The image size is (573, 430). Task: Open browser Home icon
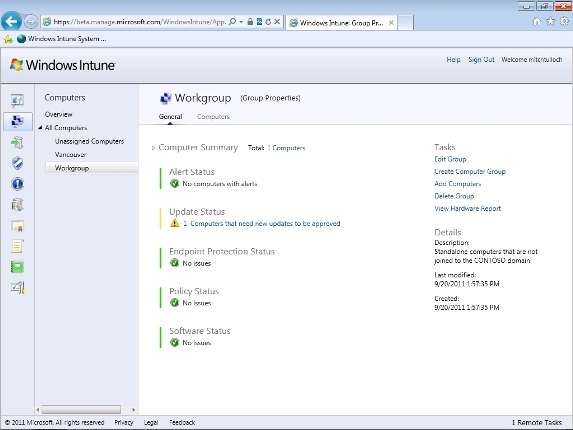[x=536, y=22]
